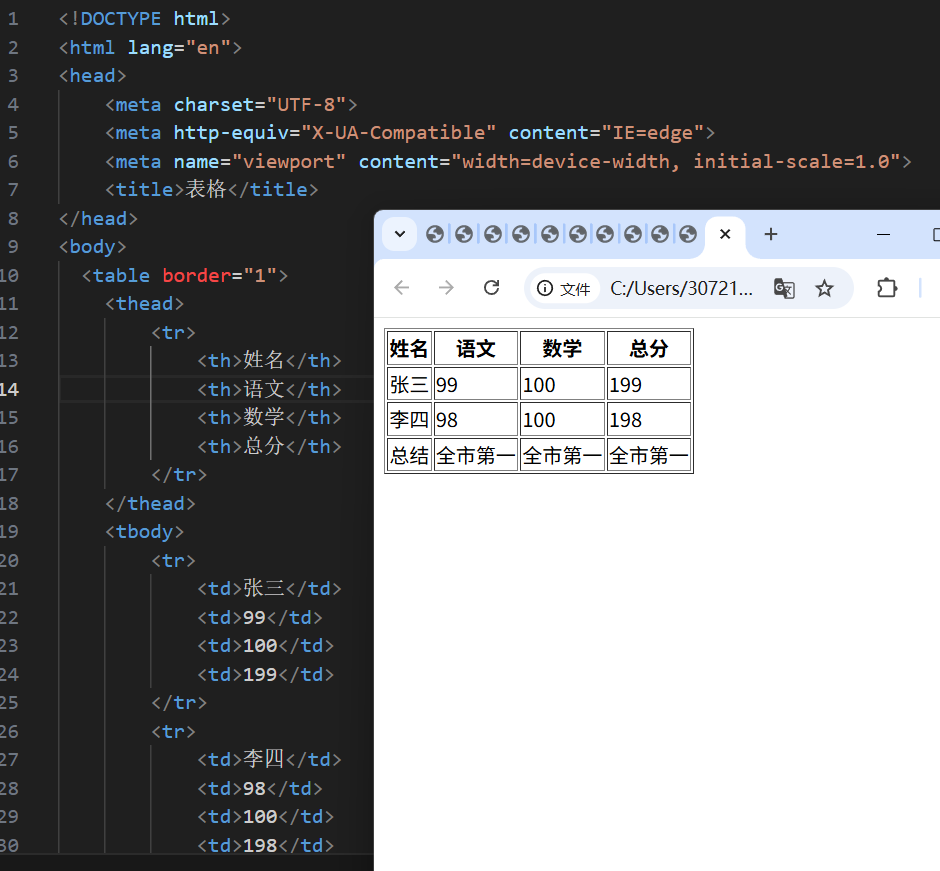Screen dimensions: 940x871
Task: Click the 199 cell in the rendered table
Action: (x=649, y=384)
